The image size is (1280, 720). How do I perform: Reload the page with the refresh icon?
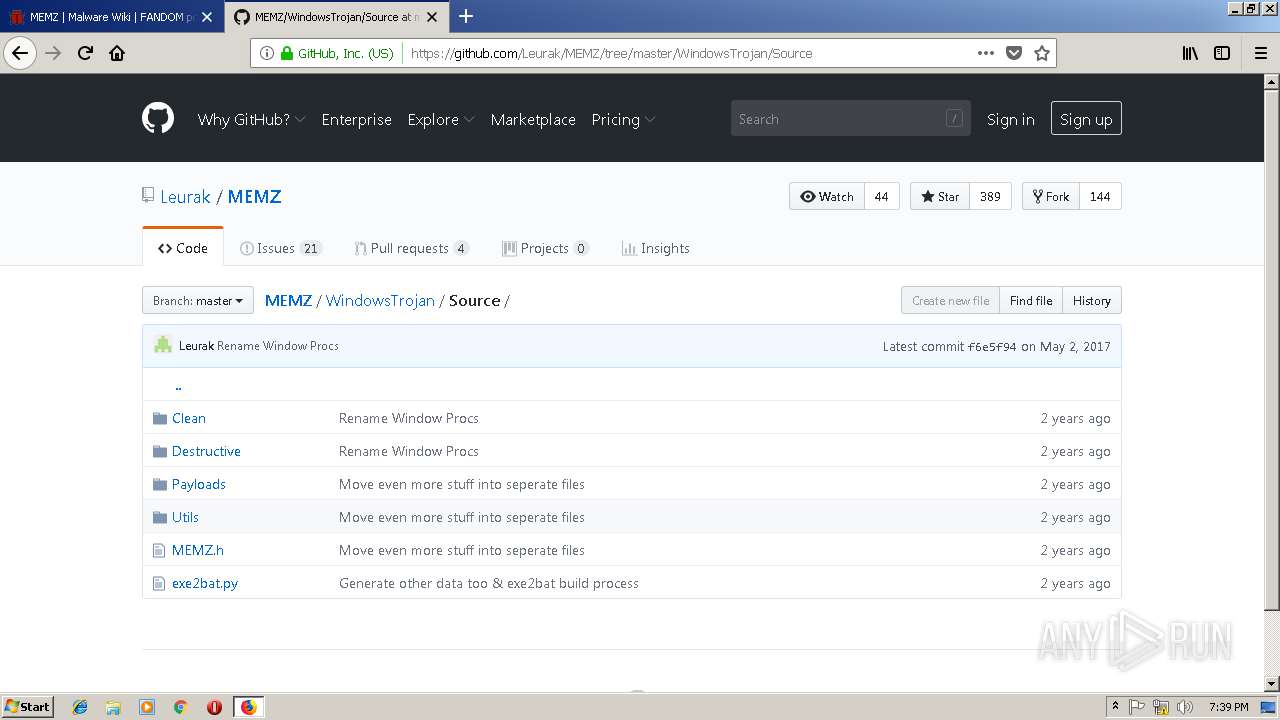click(x=85, y=54)
